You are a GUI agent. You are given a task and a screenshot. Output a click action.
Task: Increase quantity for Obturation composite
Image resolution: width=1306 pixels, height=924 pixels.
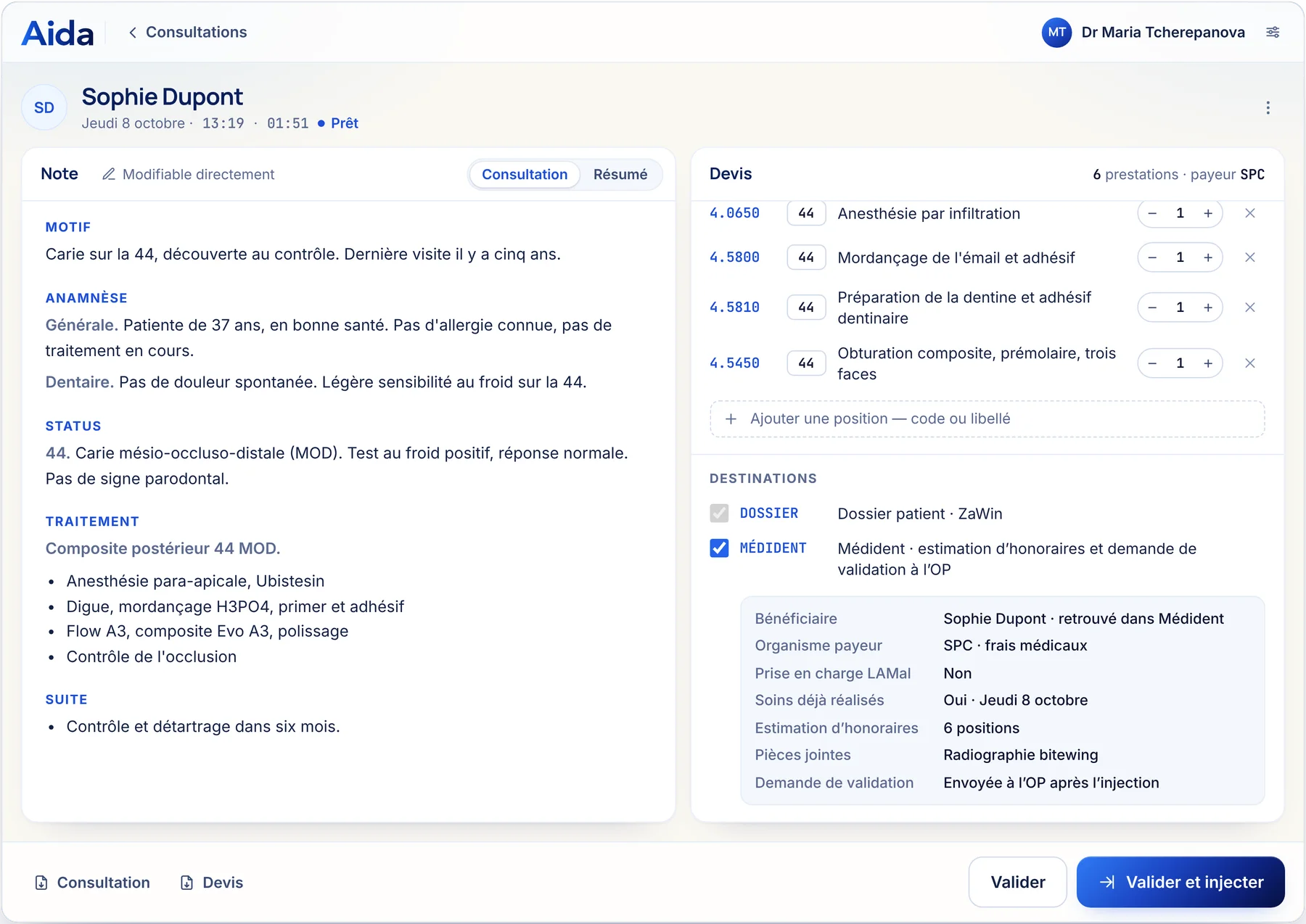pyautogui.click(x=1208, y=363)
